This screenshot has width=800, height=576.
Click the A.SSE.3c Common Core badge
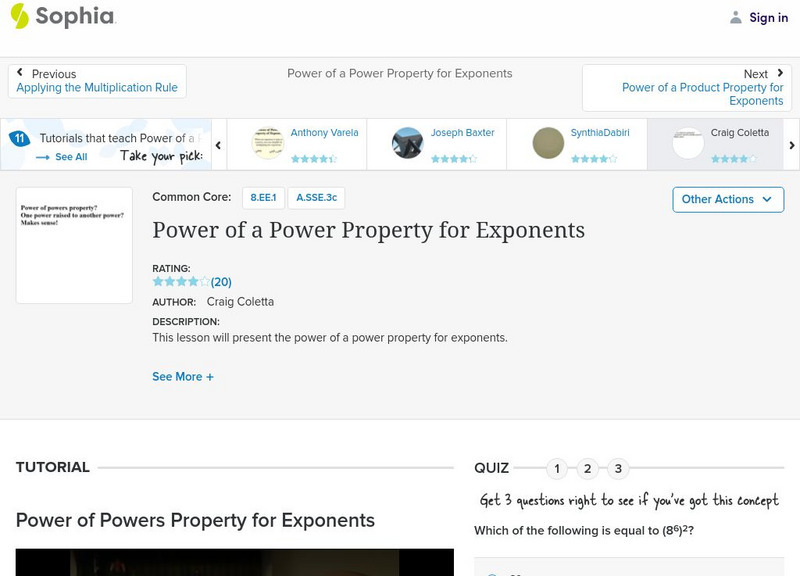pos(315,197)
